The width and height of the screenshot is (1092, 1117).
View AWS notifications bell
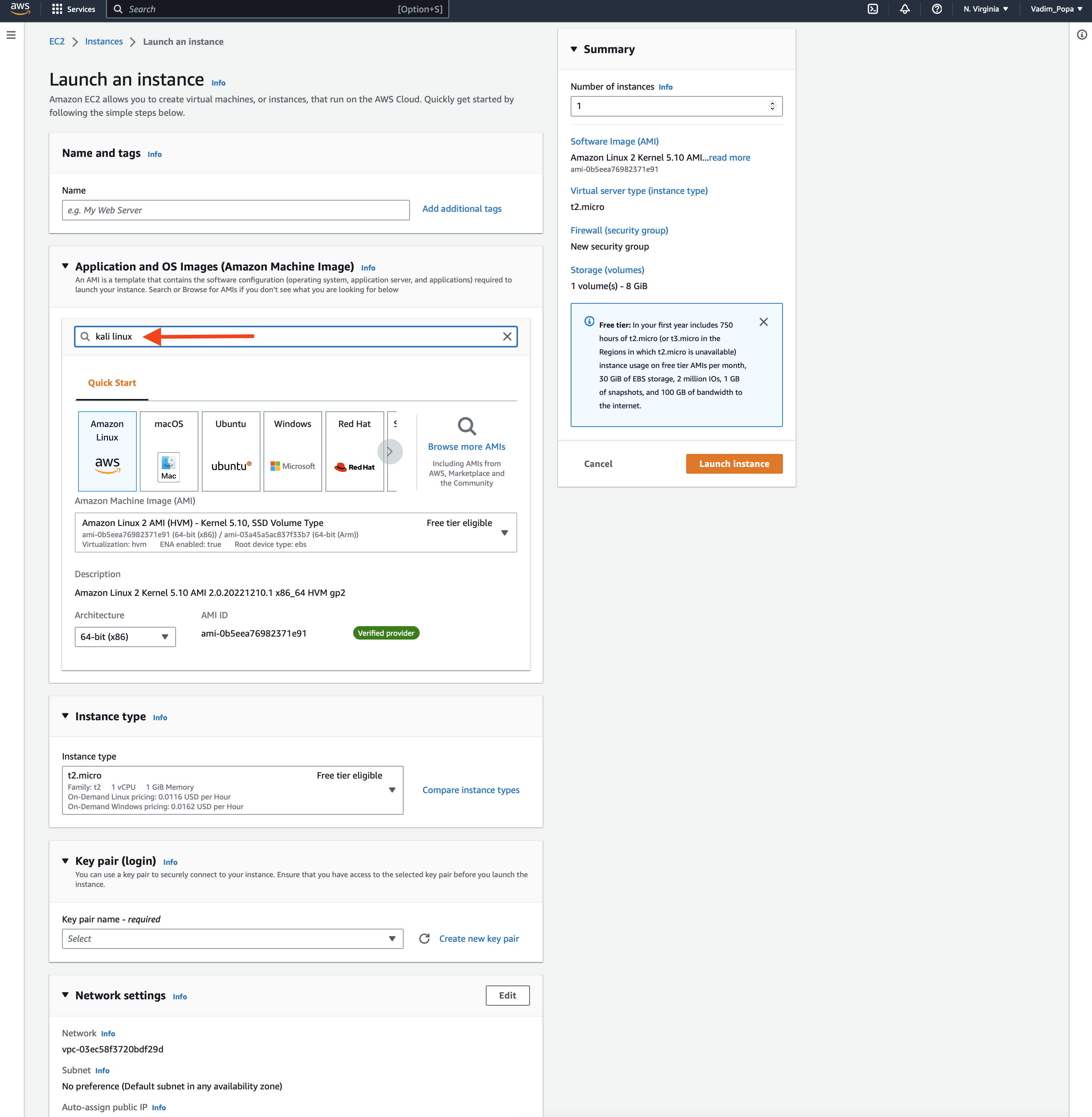point(904,9)
